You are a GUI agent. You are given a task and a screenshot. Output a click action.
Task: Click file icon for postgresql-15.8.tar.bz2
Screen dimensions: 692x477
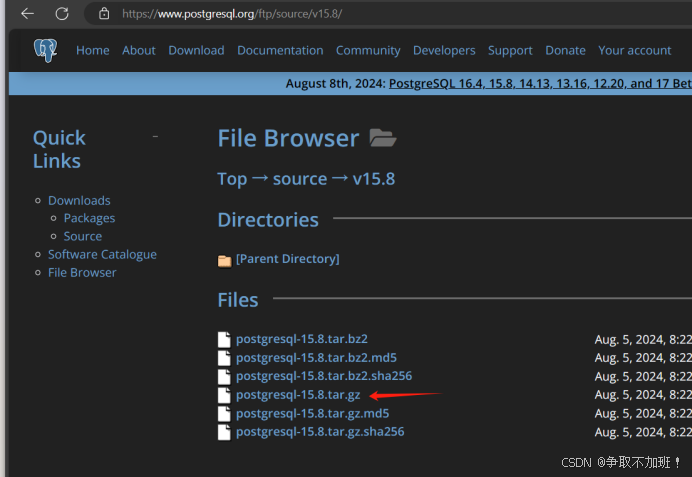point(224,339)
